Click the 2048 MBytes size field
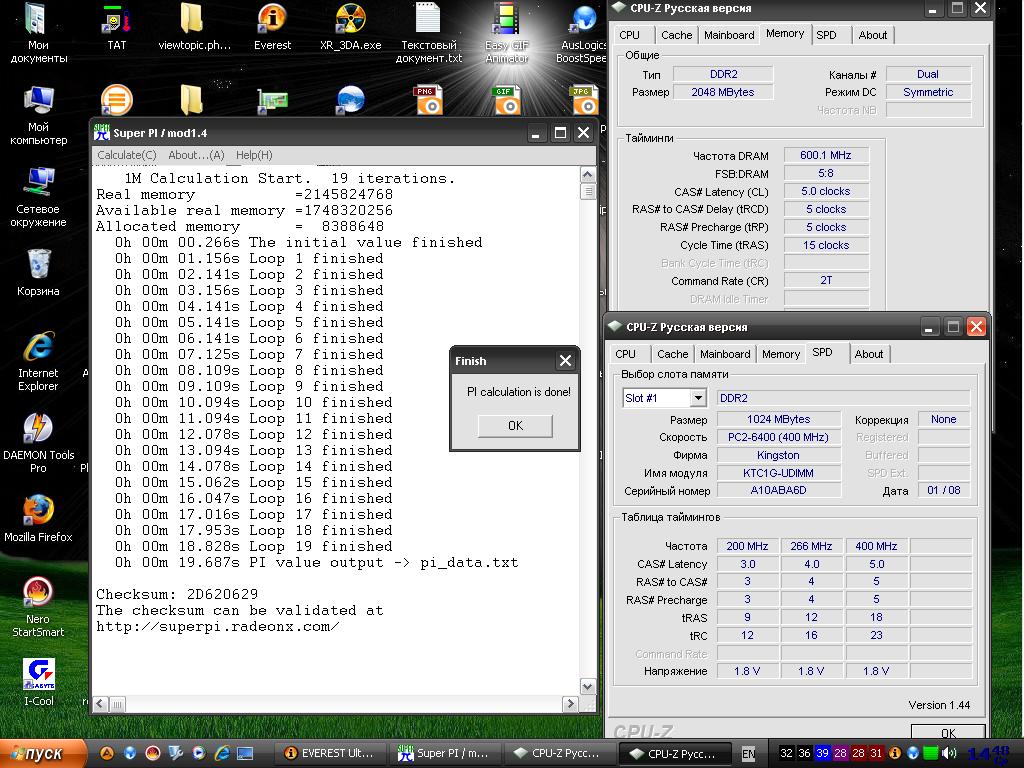Viewport: 1024px width, 768px height. 722,92
